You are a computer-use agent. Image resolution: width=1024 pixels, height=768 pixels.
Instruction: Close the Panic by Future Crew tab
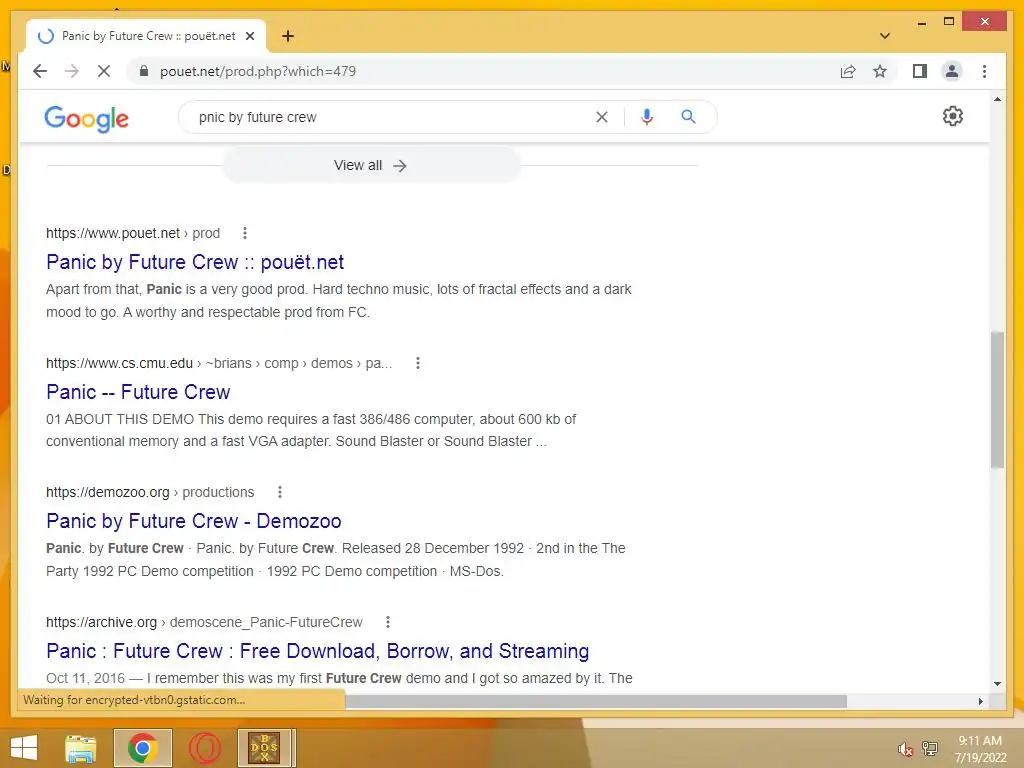pos(249,36)
